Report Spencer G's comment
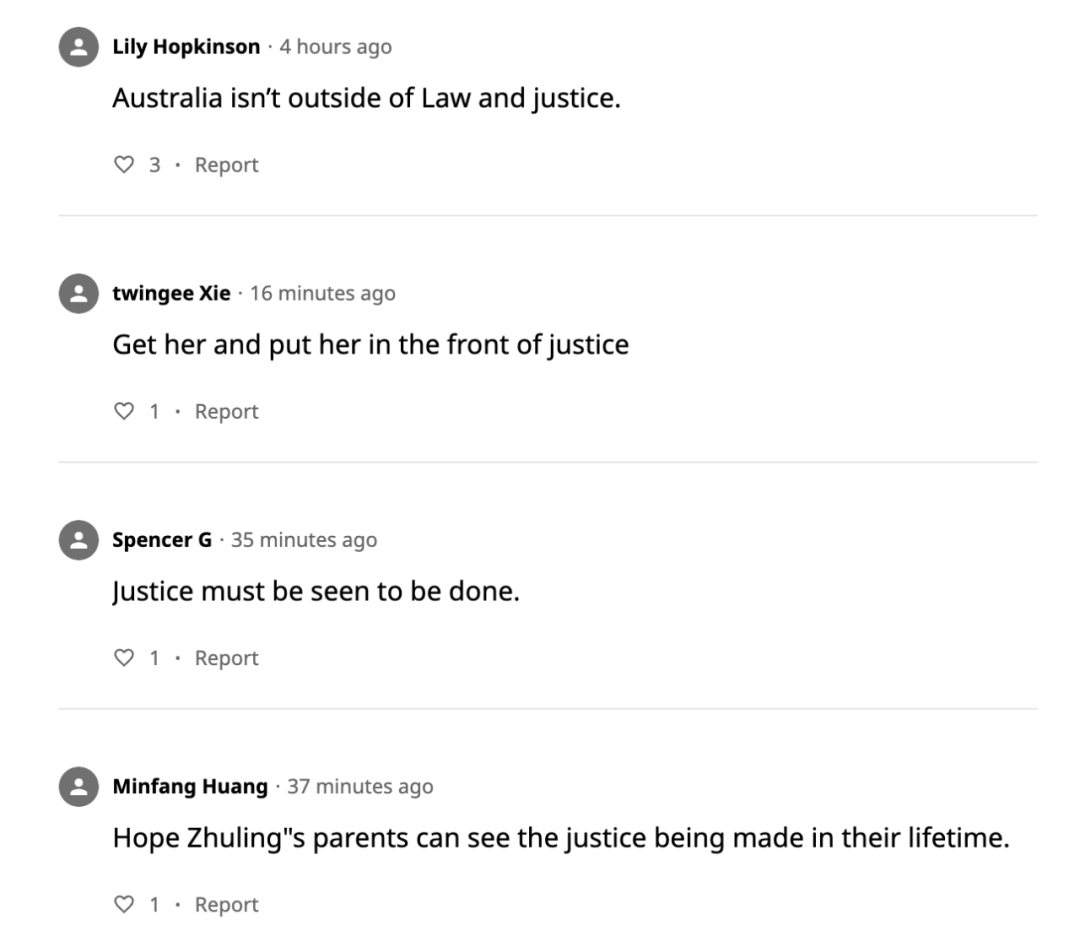Viewport: 1080px width, 947px height. pyautogui.click(x=226, y=659)
